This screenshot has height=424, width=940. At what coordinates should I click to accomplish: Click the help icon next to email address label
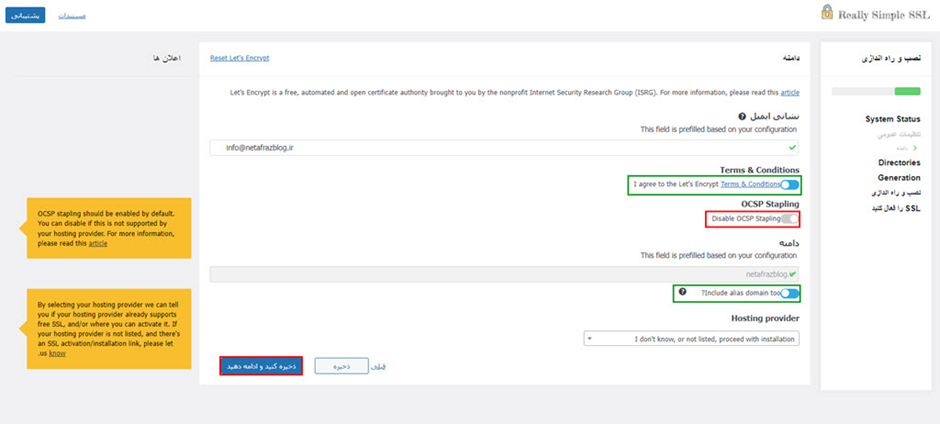[x=742, y=116]
